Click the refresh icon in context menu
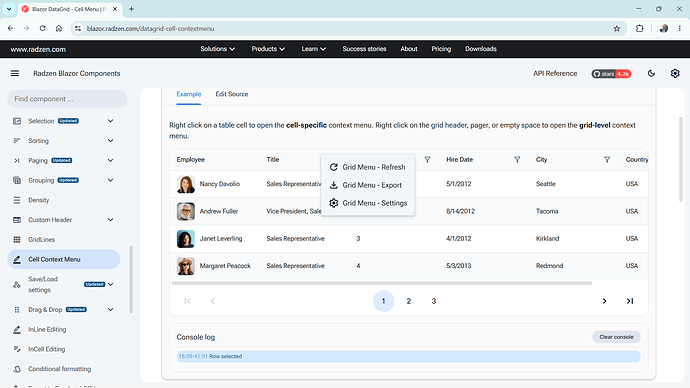 coord(334,167)
